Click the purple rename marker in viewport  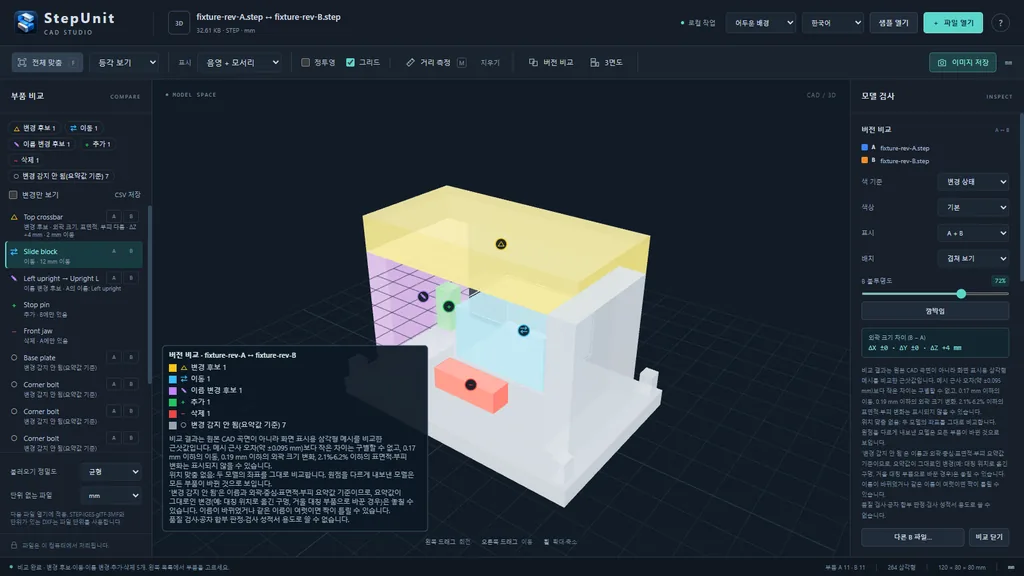pyautogui.click(x=423, y=296)
